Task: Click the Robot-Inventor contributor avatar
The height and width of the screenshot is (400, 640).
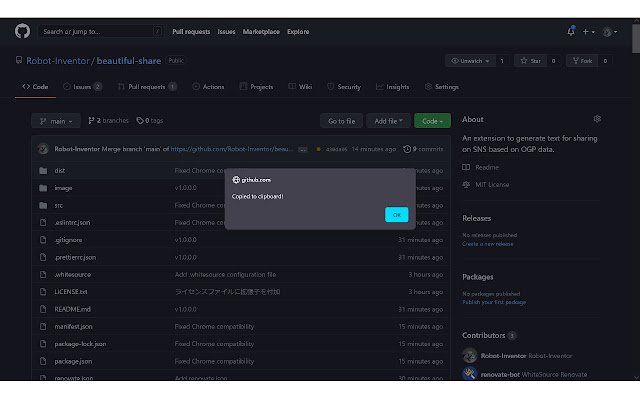Action: tap(470, 356)
